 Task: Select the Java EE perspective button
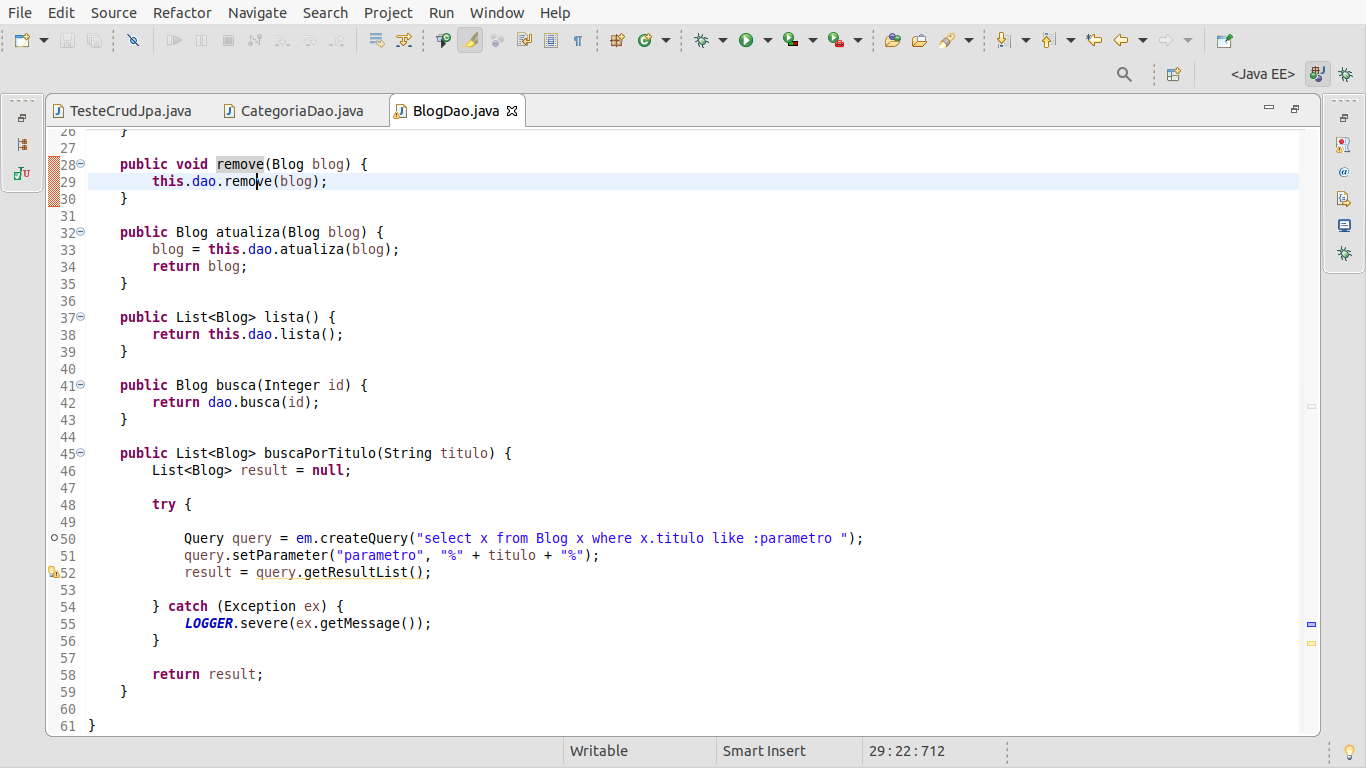pos(1318,74)
